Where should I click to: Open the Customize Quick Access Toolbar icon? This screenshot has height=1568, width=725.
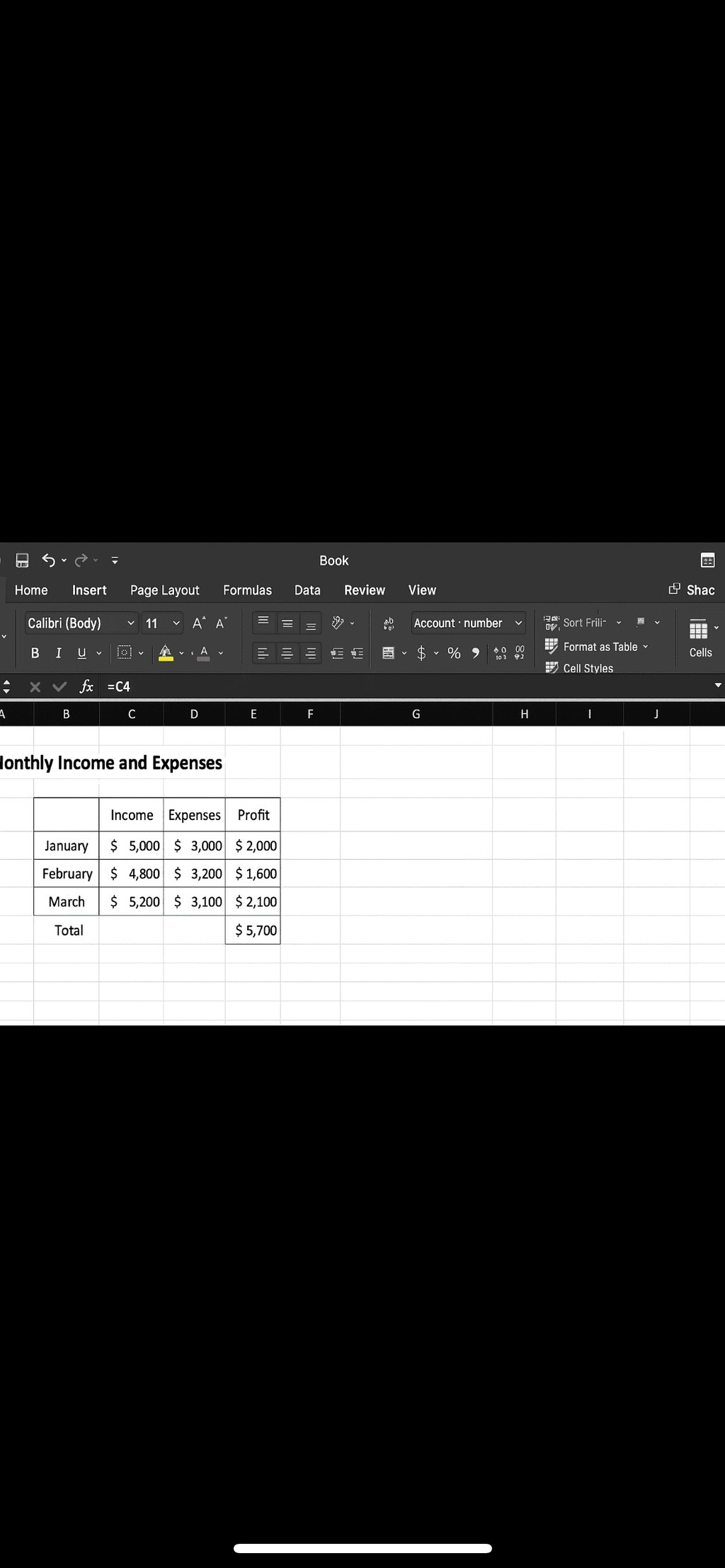[115, 560]
